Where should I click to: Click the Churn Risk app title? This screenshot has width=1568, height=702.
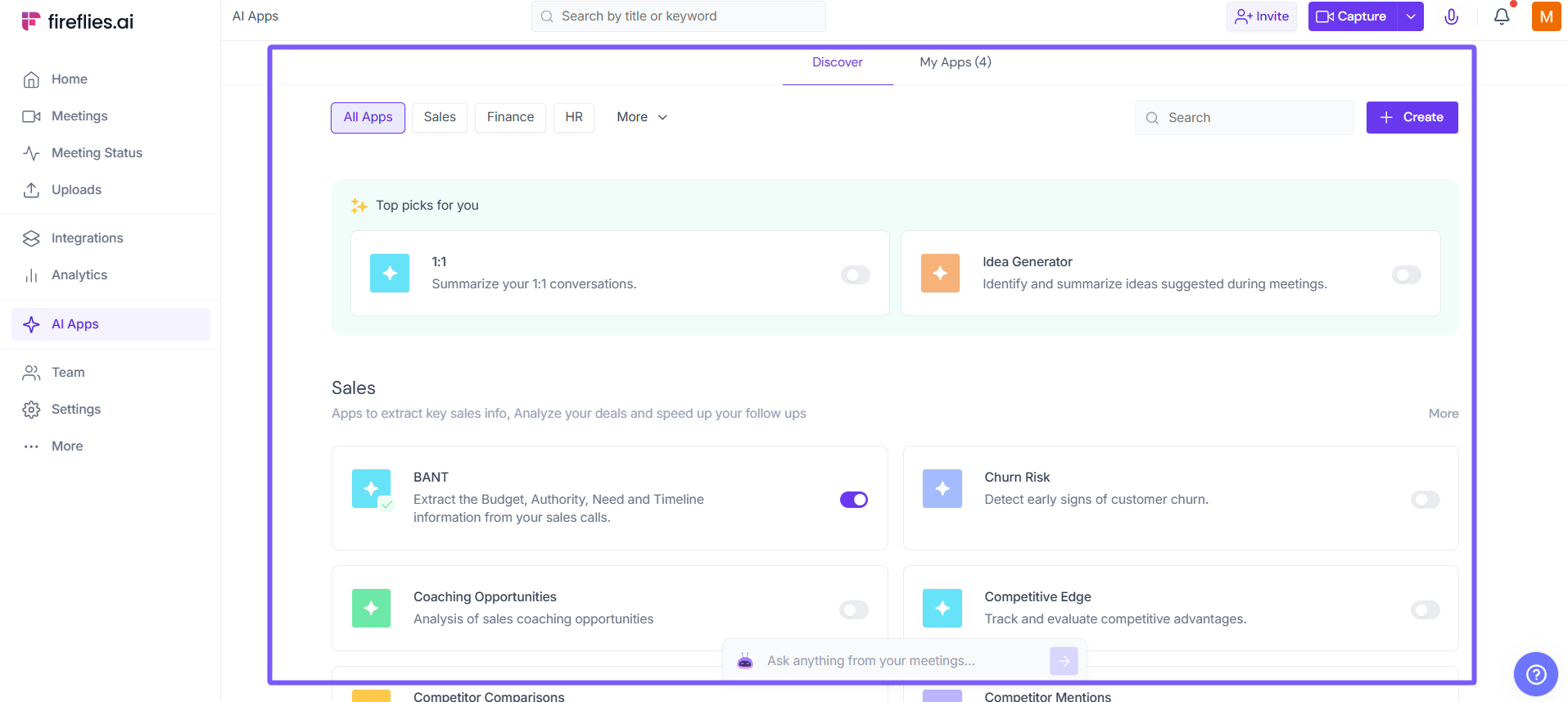coord(1017,478)
